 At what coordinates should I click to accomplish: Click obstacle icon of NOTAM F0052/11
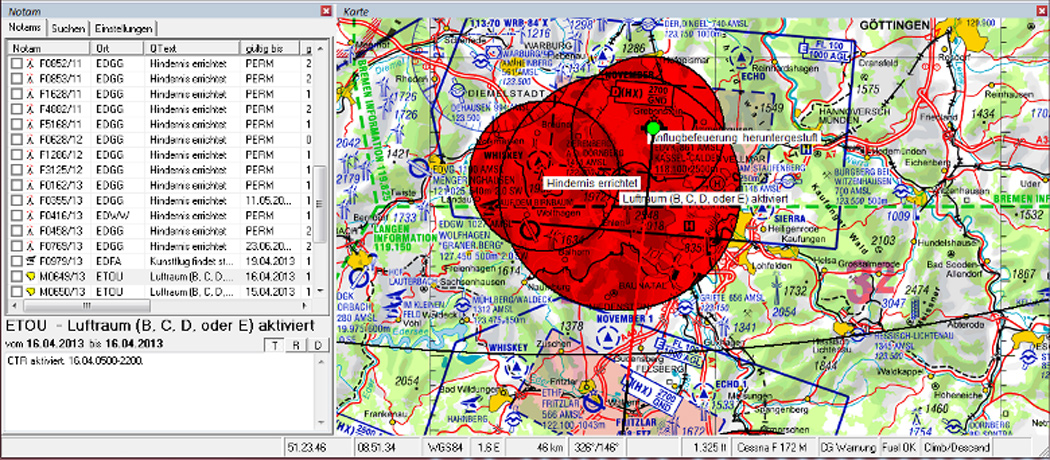click(31, 63)
